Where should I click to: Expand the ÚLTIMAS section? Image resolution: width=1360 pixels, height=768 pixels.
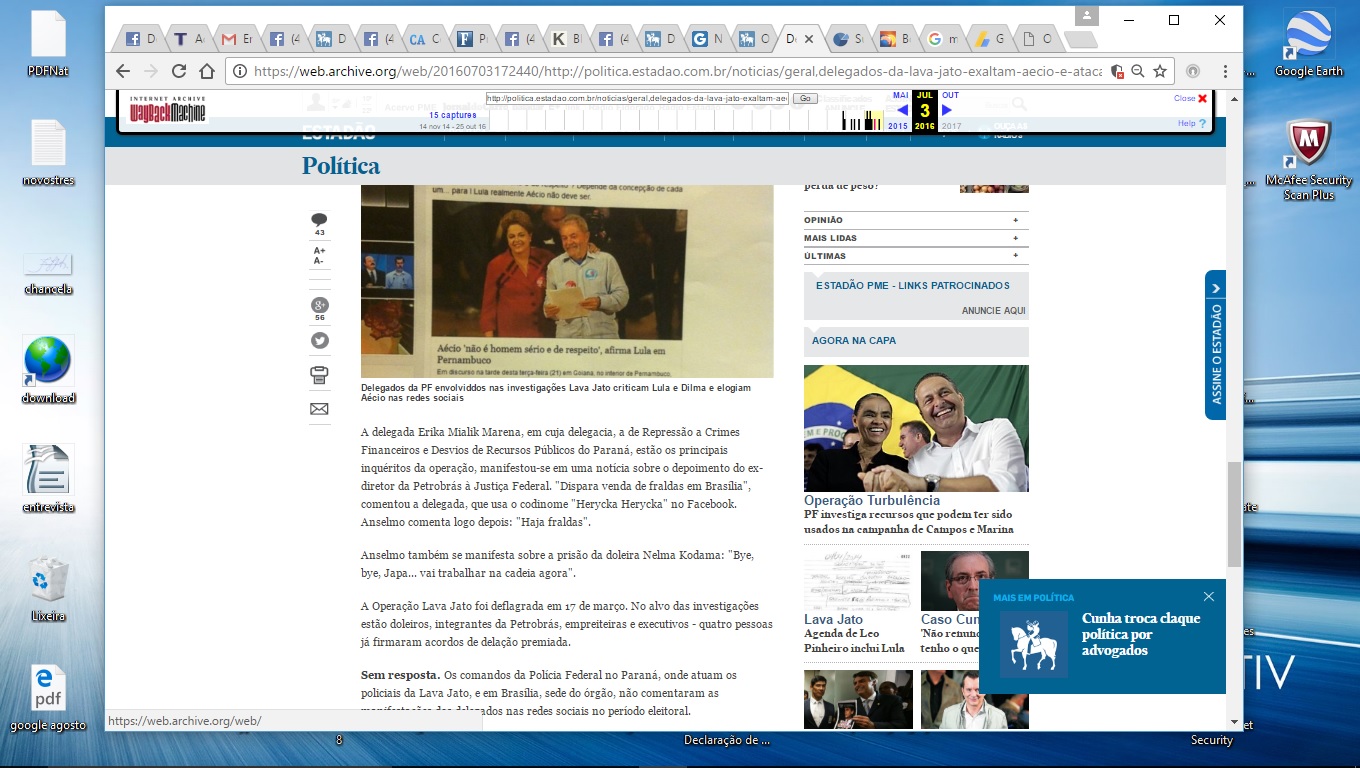915,256
